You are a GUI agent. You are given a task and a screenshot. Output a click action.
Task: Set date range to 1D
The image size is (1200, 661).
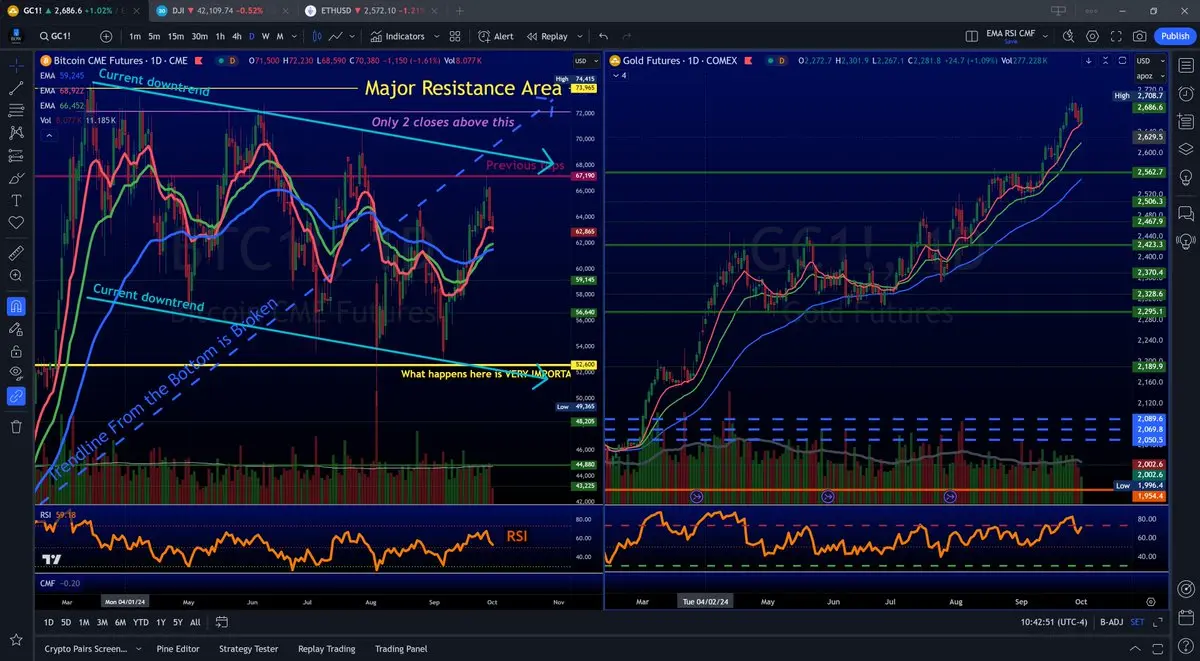pos(49,622)
